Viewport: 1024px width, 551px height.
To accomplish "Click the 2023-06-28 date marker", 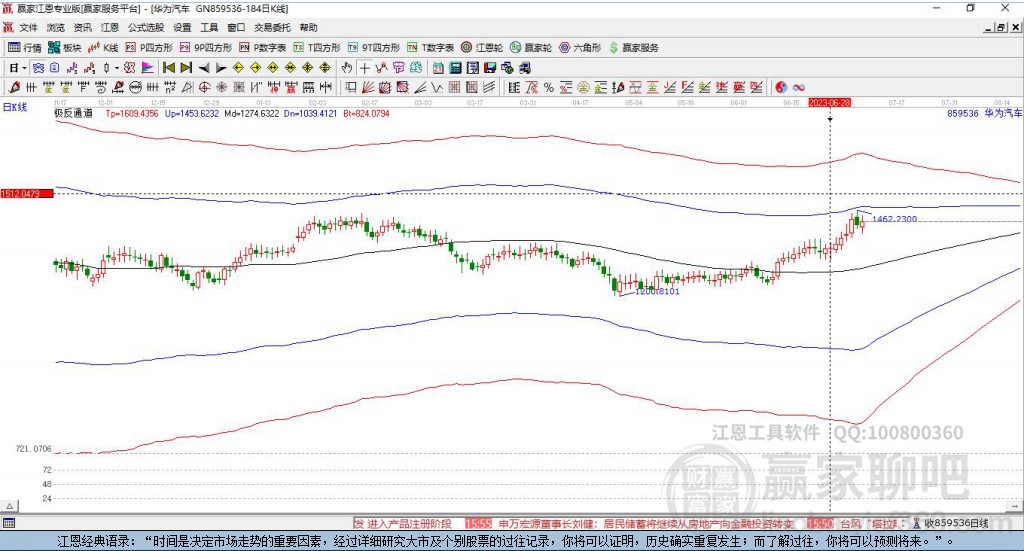I will tap(829, 102).
